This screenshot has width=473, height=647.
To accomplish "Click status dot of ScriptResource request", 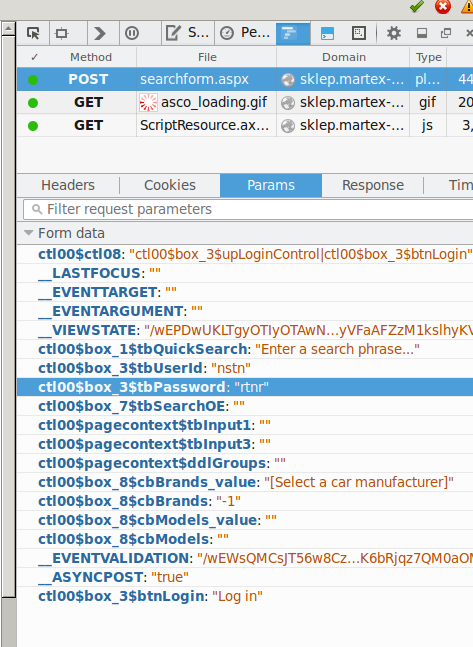I will pos(33,126).
